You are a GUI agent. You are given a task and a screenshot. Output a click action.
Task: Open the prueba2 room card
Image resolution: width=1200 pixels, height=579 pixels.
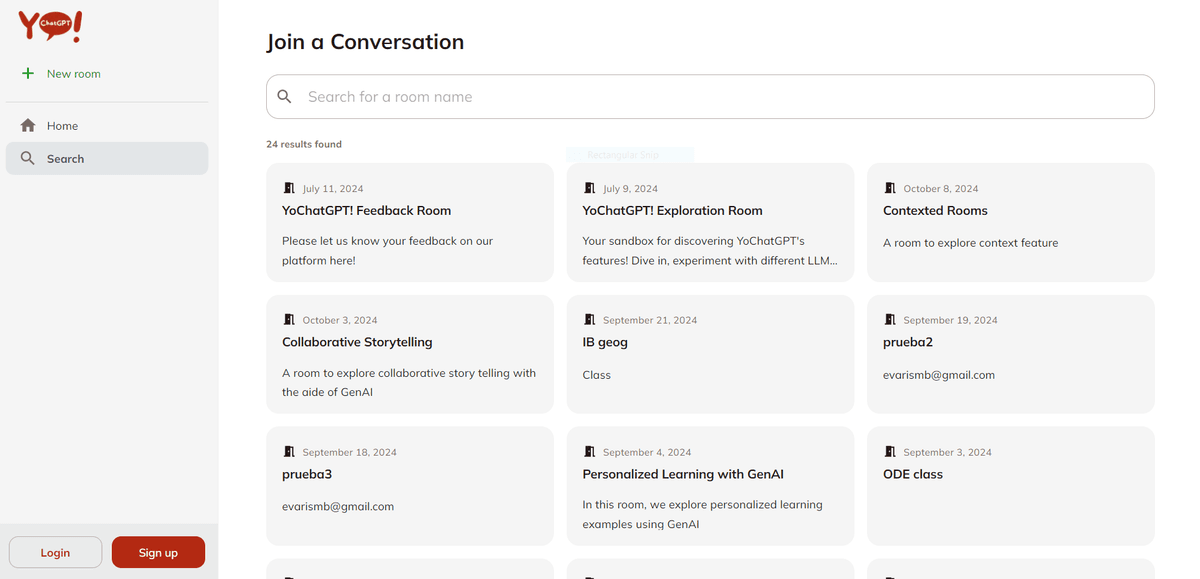click(x=1010, y=354)
